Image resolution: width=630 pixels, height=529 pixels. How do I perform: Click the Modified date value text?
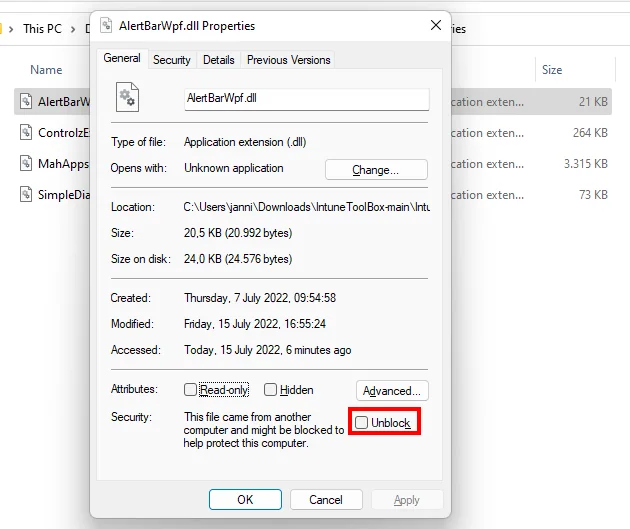tap(255, 324)
